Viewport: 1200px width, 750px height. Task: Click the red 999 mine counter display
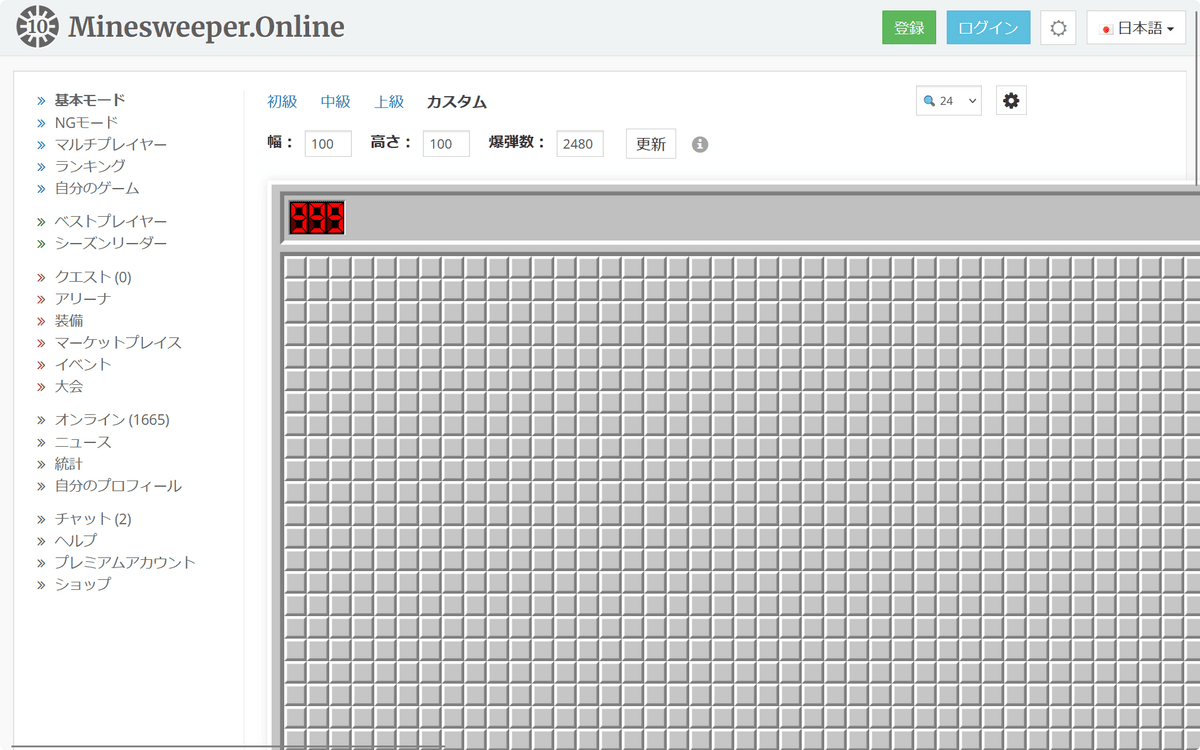tap(317, 217)
